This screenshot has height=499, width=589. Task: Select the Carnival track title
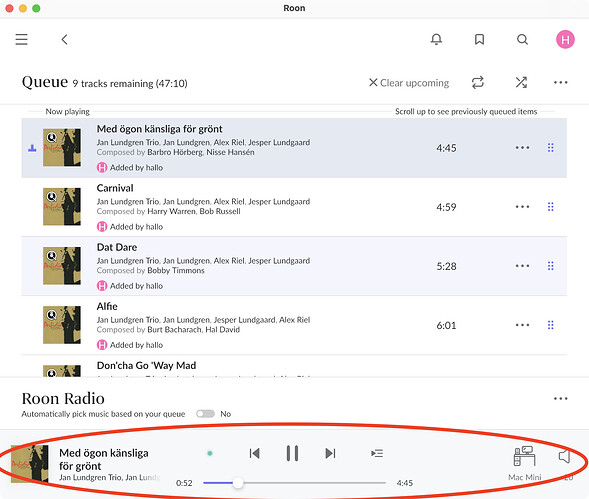point(115,188)
